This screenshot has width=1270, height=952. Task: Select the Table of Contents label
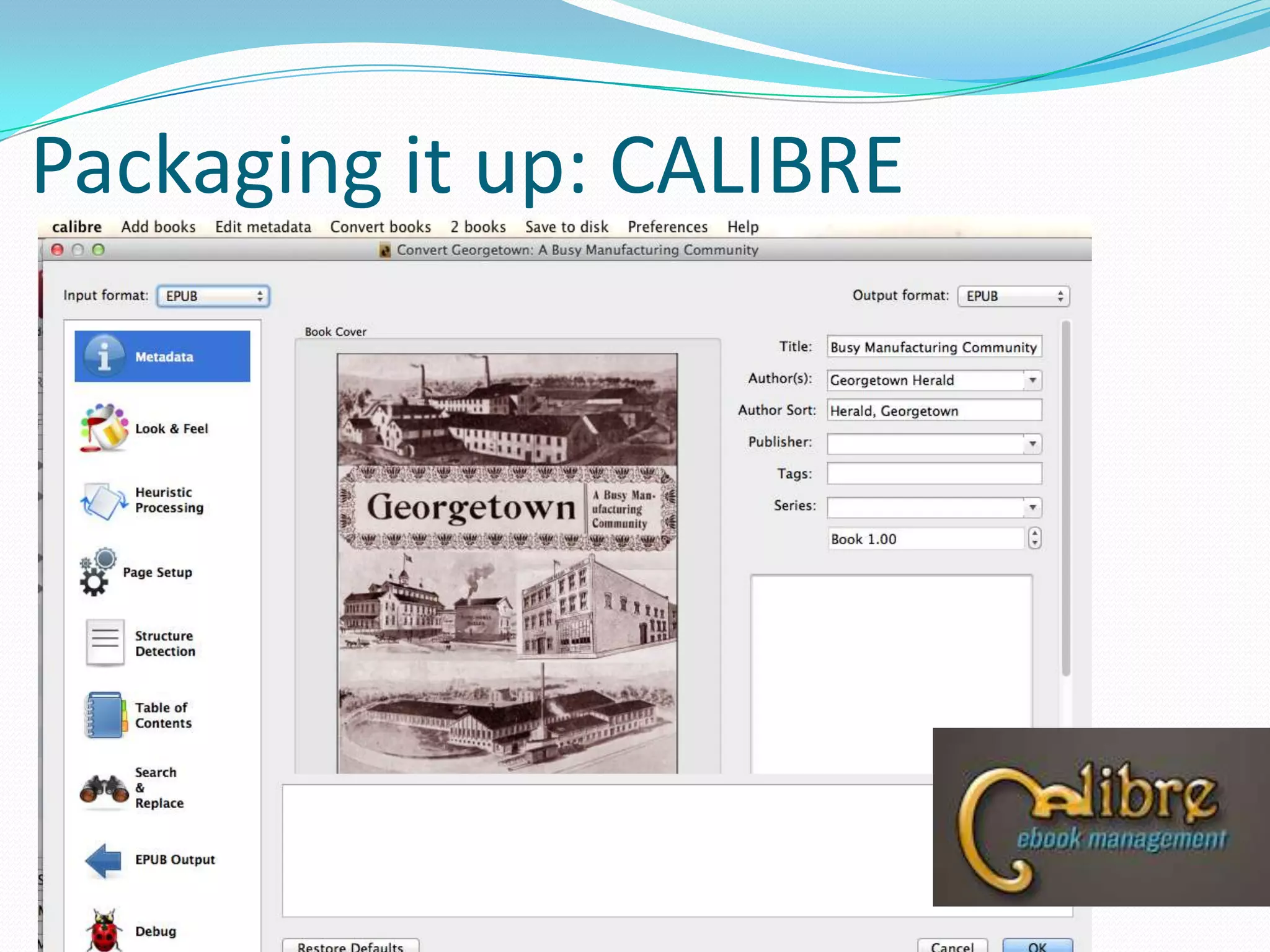164,715
